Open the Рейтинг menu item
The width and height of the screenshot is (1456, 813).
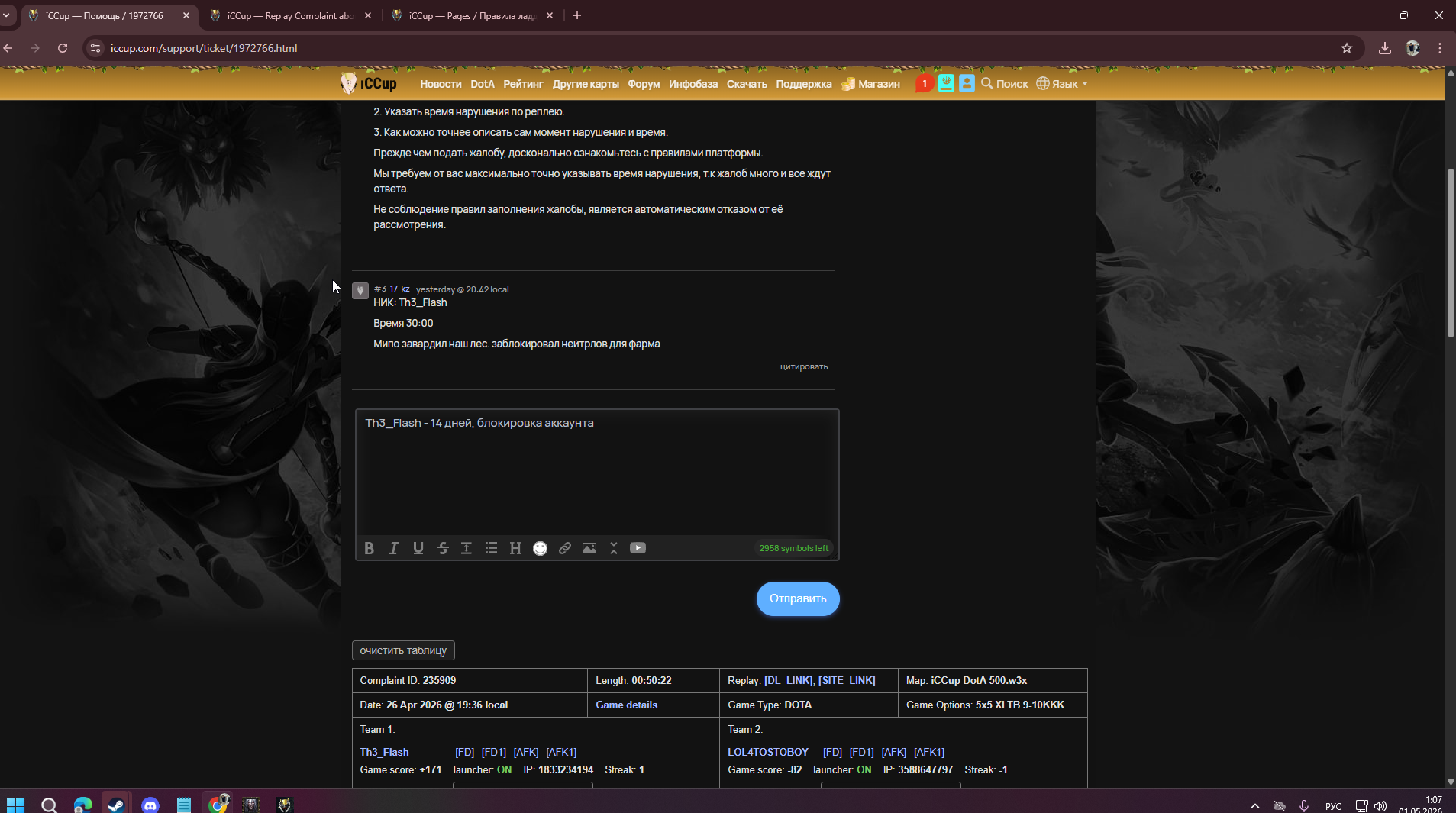point(523,84)
